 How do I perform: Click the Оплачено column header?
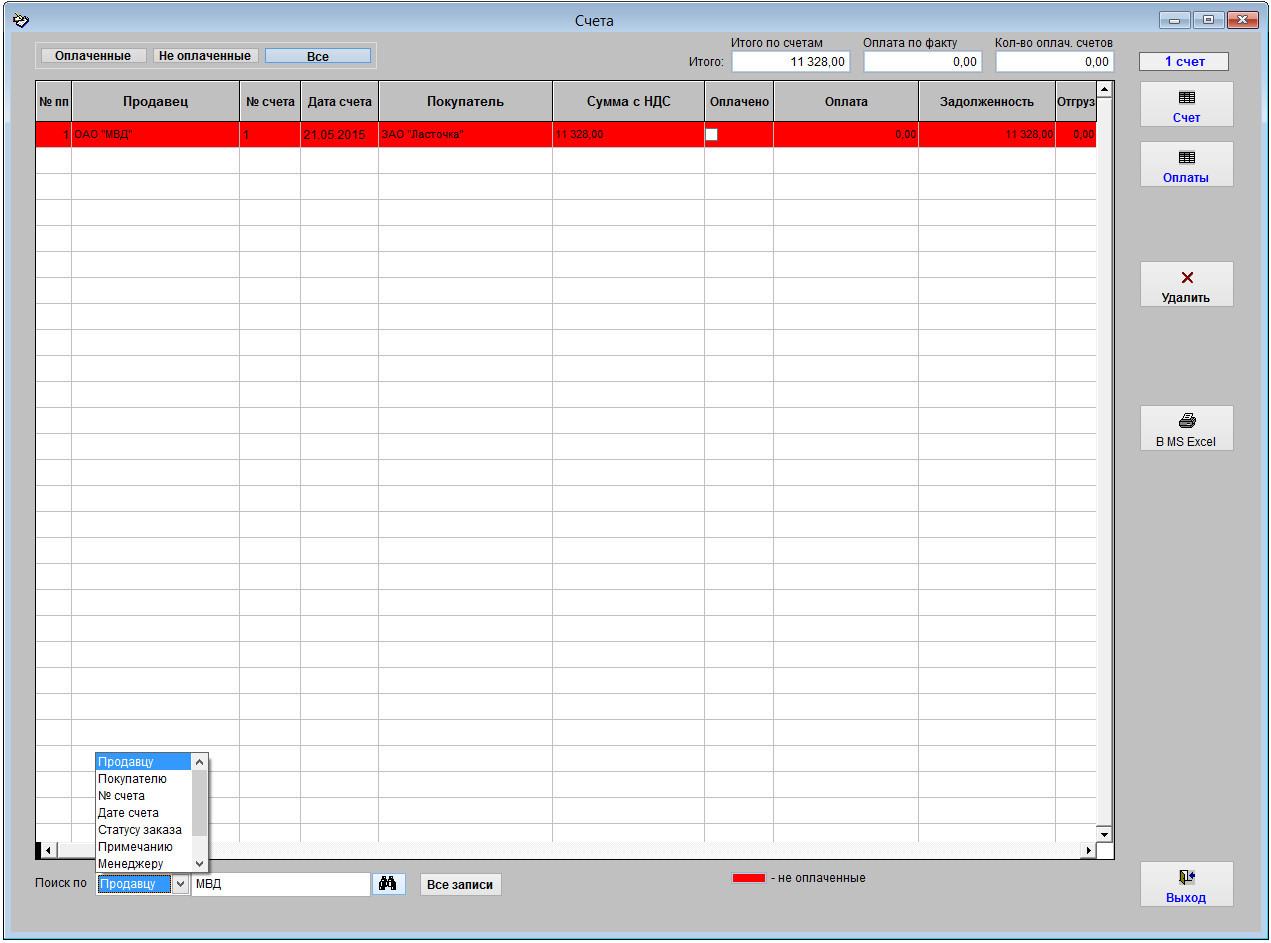[x=739, y=101]
